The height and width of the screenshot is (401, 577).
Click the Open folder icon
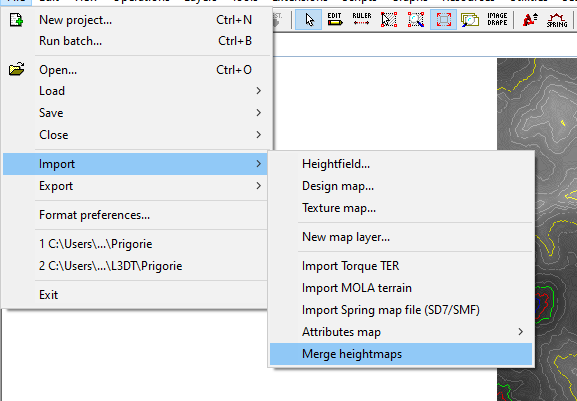coord(17,69)
